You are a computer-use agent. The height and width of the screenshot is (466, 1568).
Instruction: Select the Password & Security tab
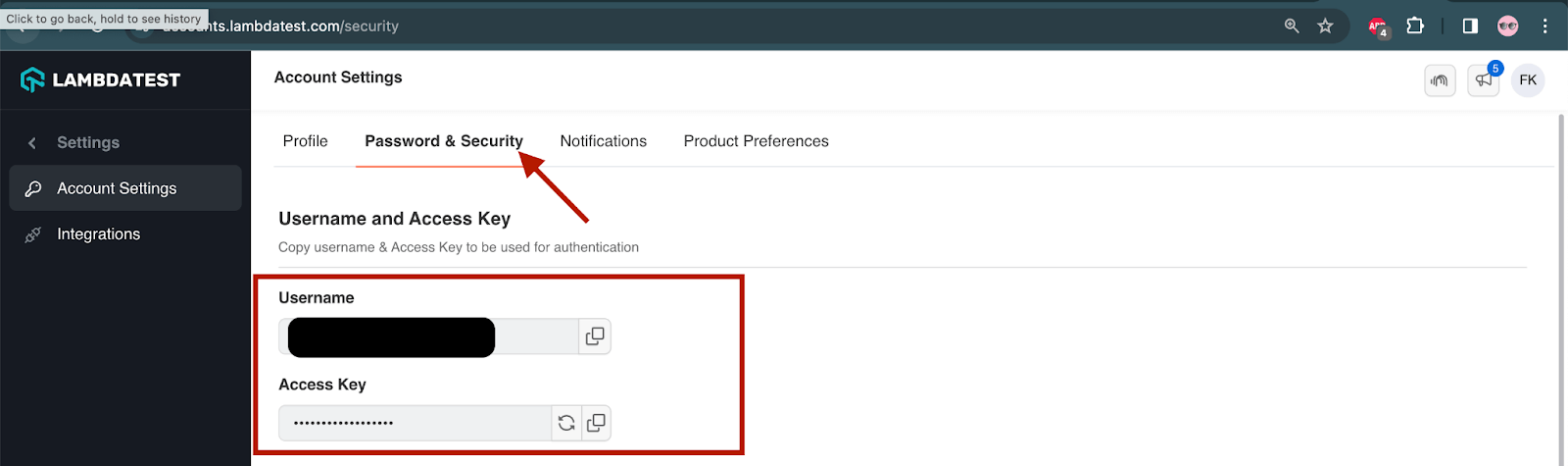[x=443, y=141]
